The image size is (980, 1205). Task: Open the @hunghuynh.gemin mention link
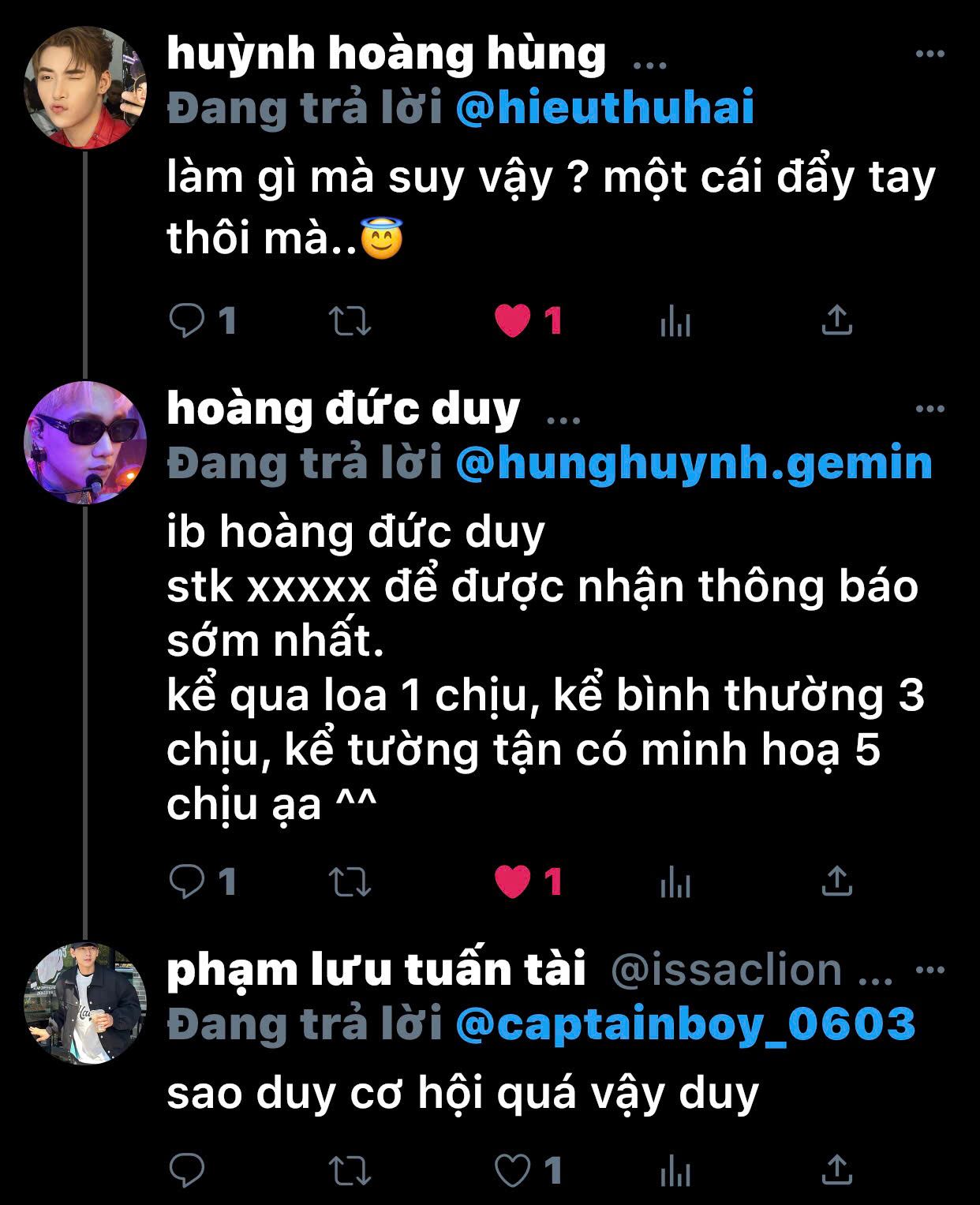coord(694,463)
